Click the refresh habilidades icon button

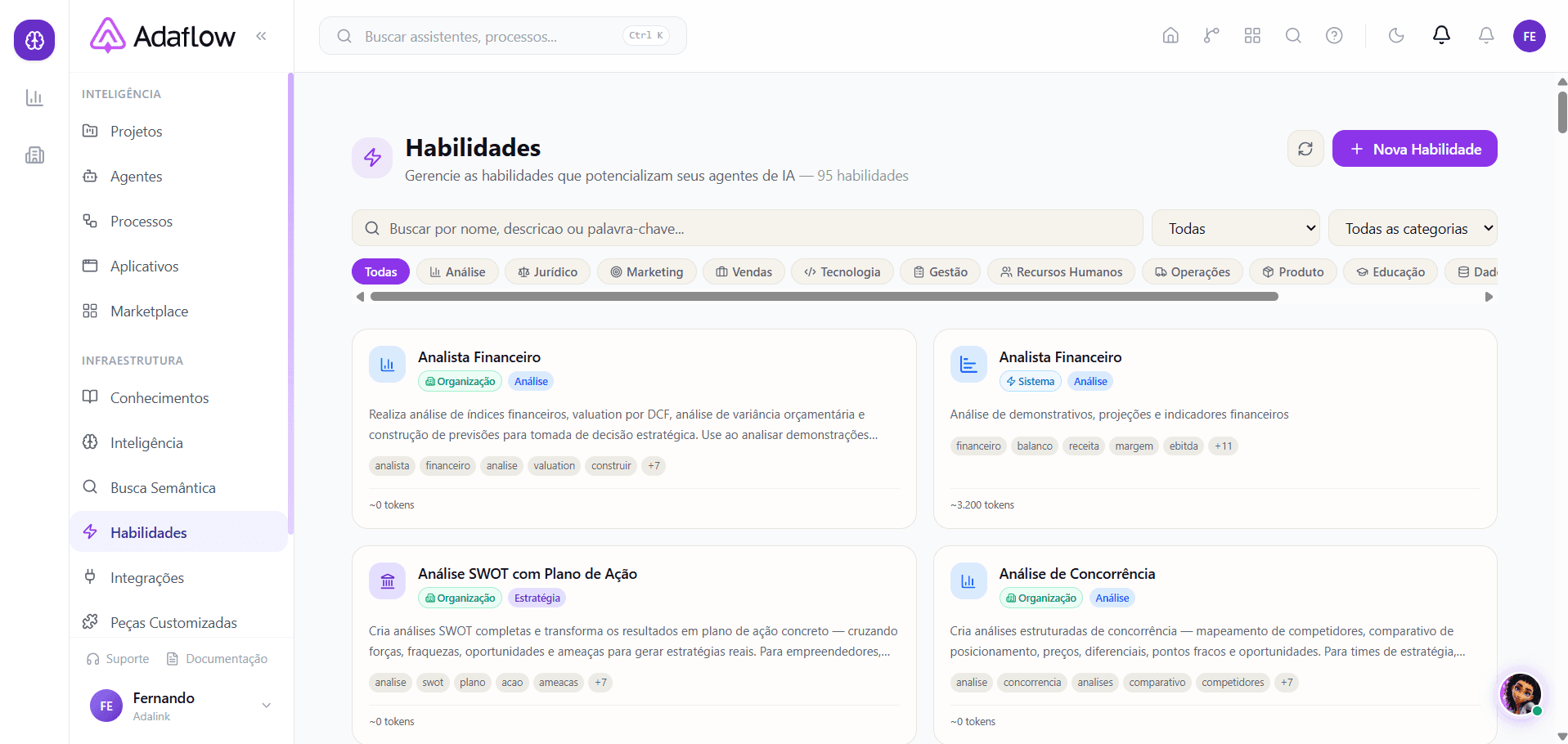pyautogui.click(x=1305, y=149)
